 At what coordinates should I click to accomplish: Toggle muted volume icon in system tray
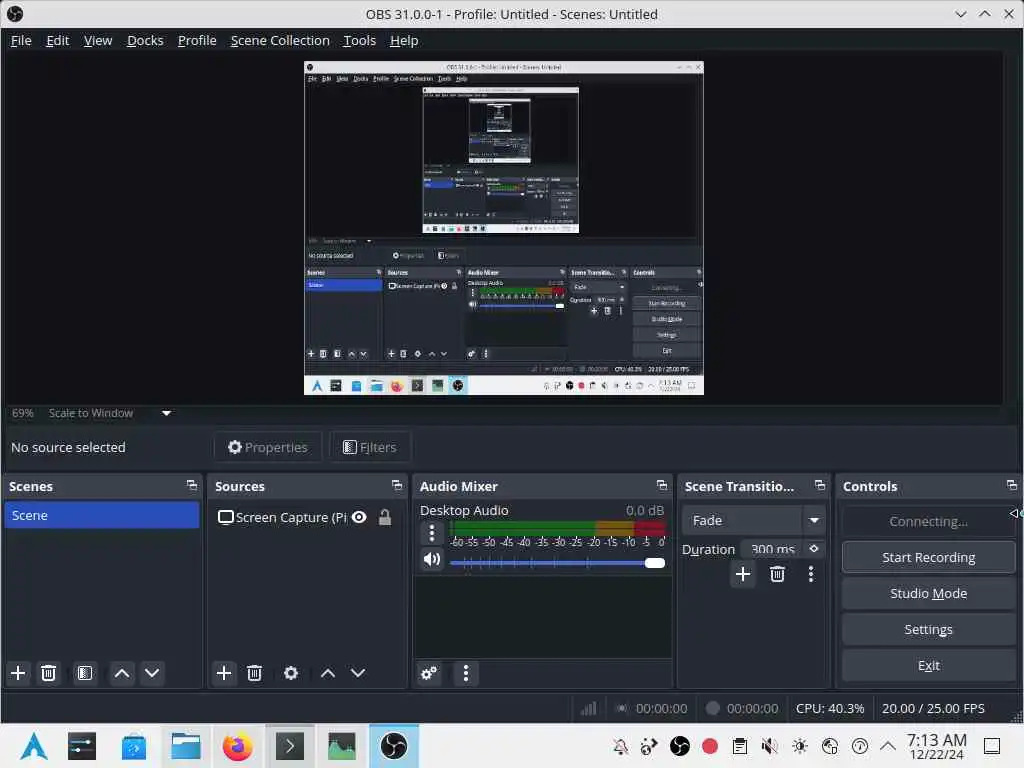pos(769,746)
